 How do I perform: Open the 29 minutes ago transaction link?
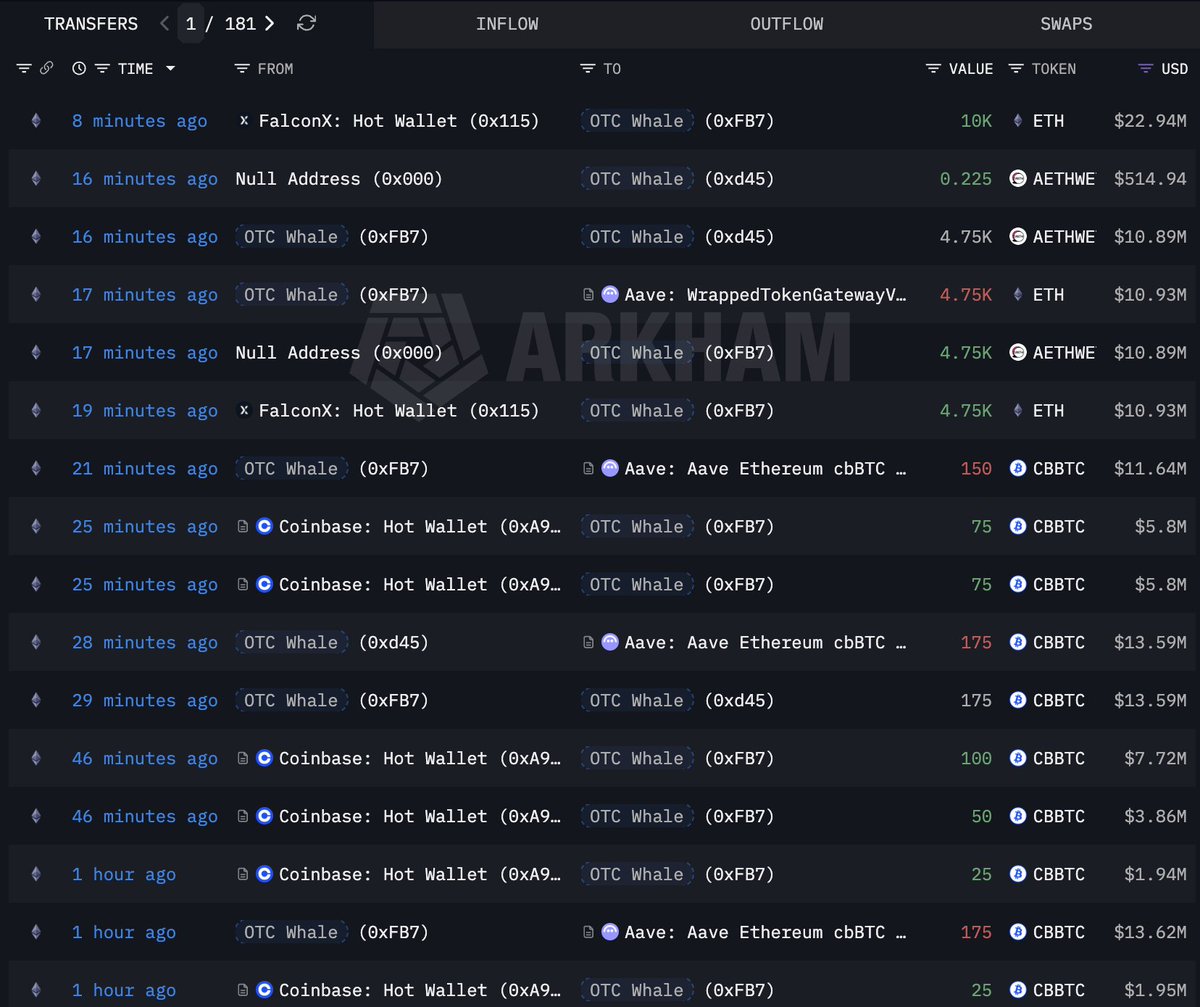(x=144, y=701)
